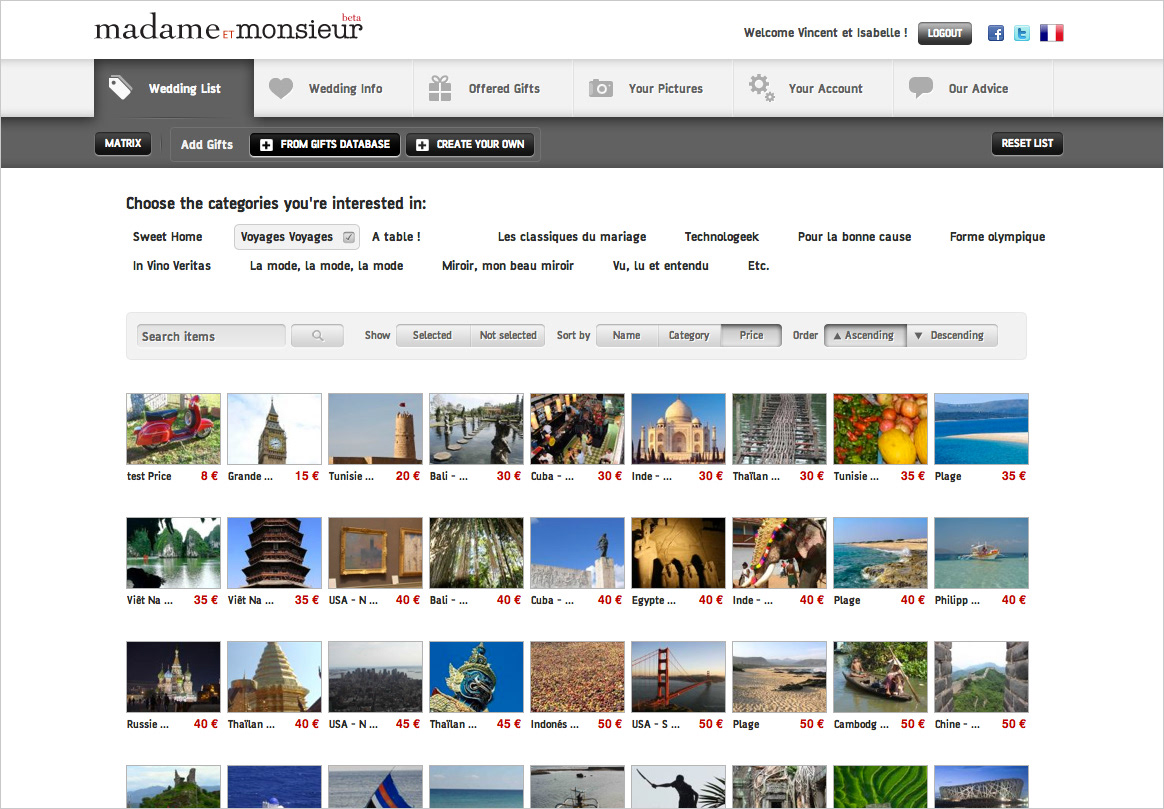Enable Miroir, mon beau miroir category

click(x=508, y=266)
